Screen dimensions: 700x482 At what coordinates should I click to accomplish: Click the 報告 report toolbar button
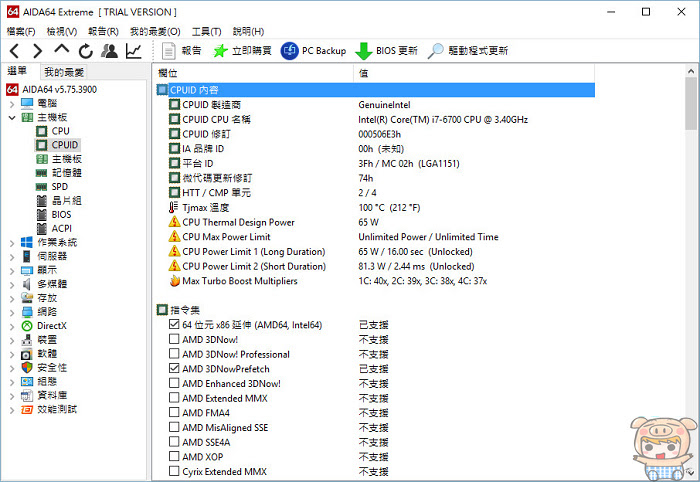point(181,51)
